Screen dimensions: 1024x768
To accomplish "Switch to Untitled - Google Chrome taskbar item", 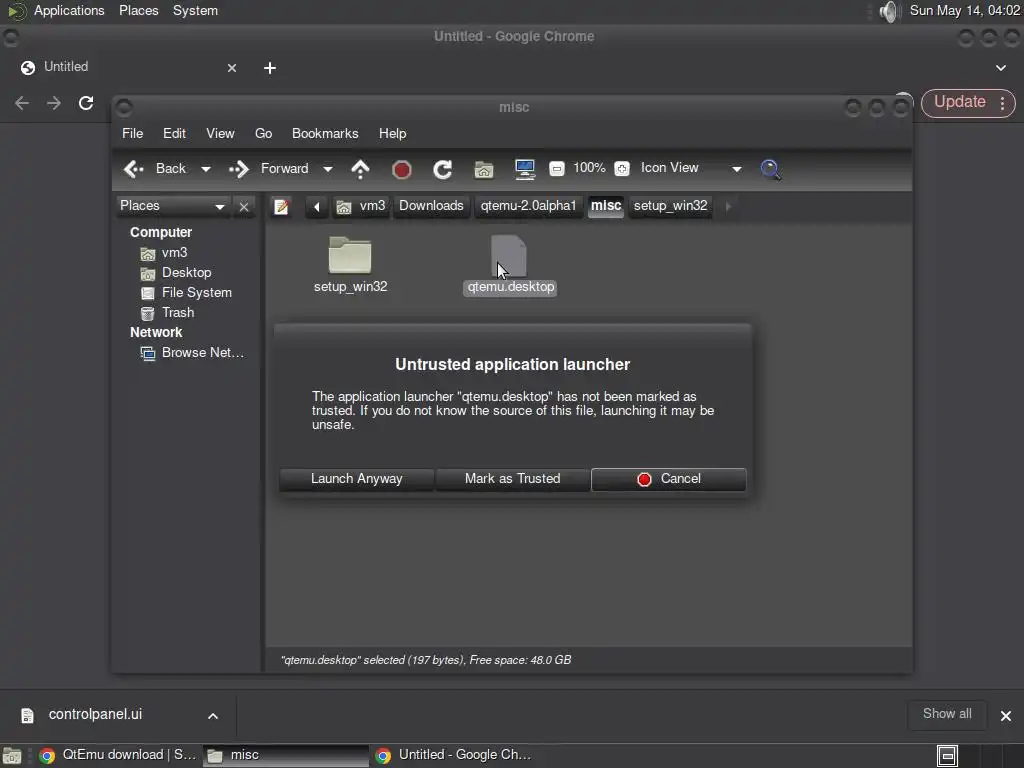I will [x=453, y=755].
